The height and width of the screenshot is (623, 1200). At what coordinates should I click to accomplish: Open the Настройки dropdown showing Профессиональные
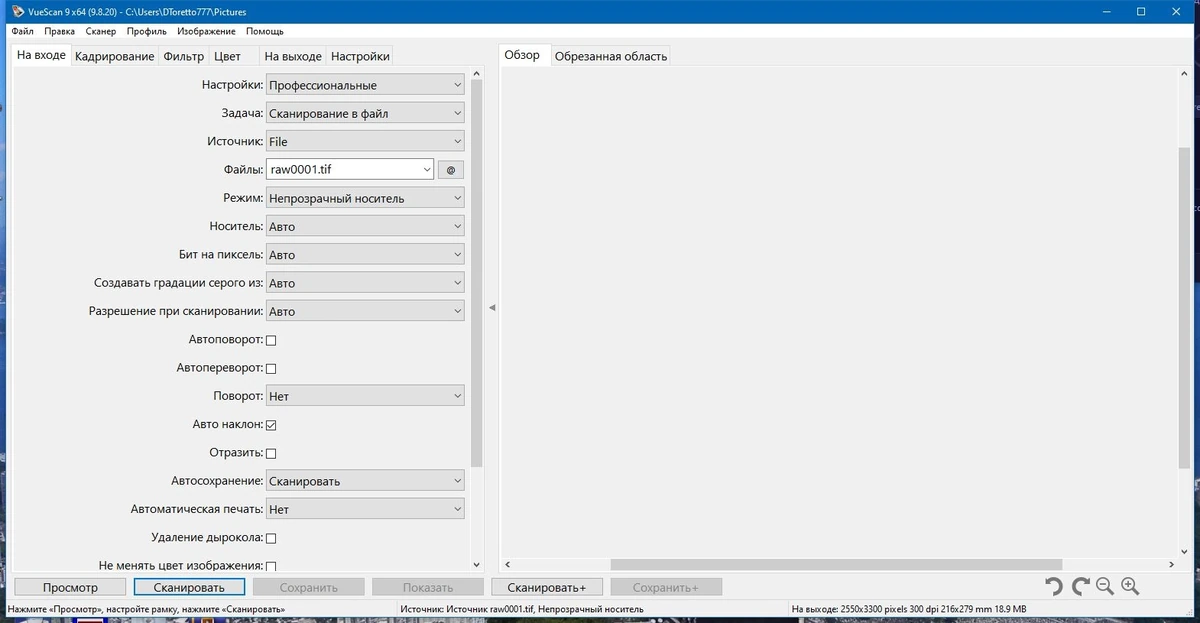pos(365,85)
